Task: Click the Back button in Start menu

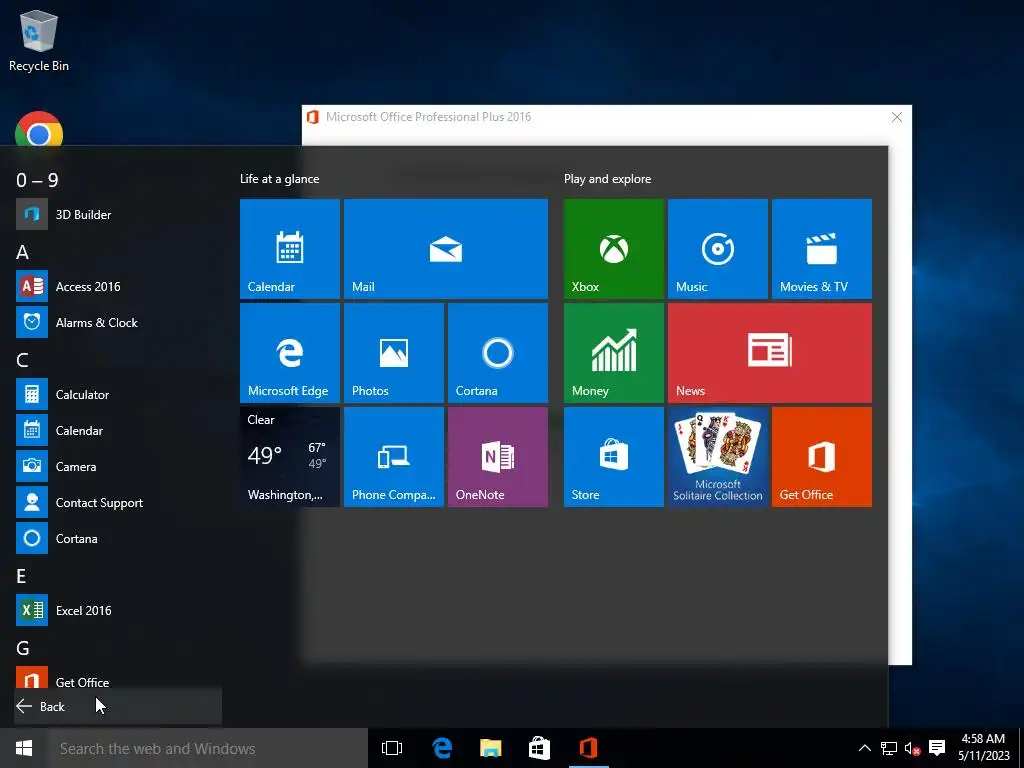Action: pos(118,706)
